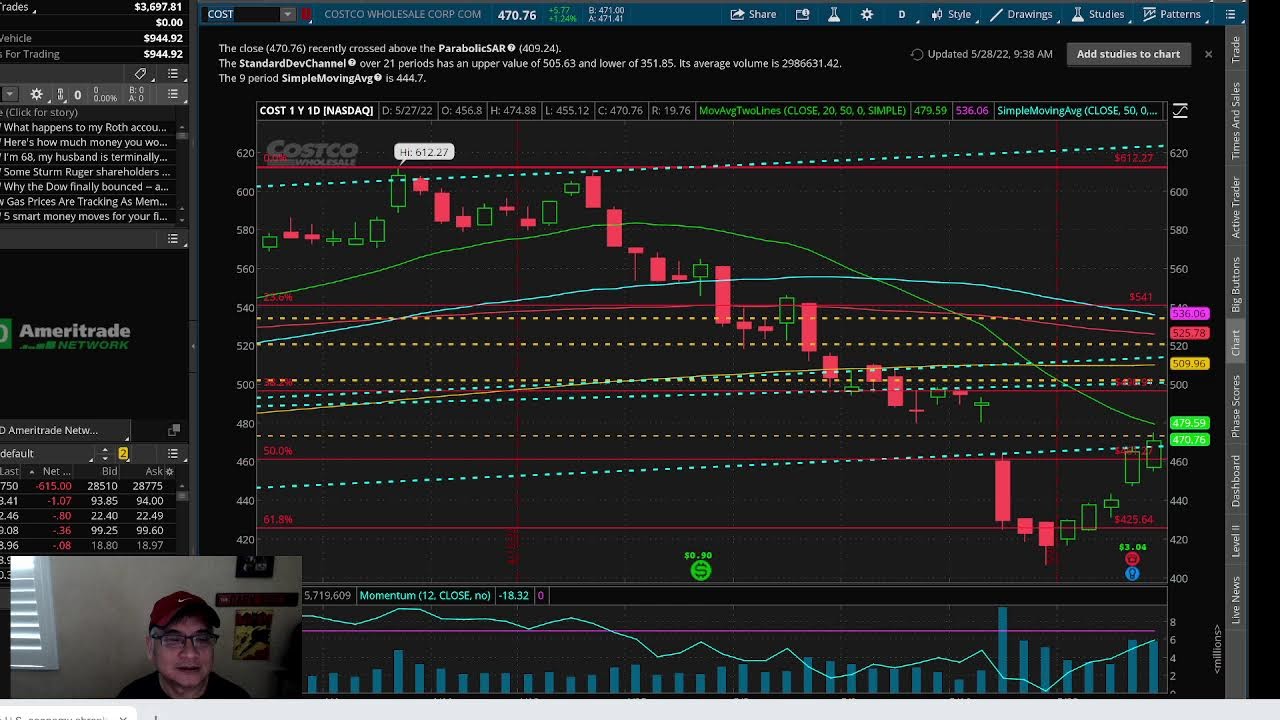The image size is (1280, 720).
Task: Click the red clipboard link color icon
Action: tap(306, 14)
